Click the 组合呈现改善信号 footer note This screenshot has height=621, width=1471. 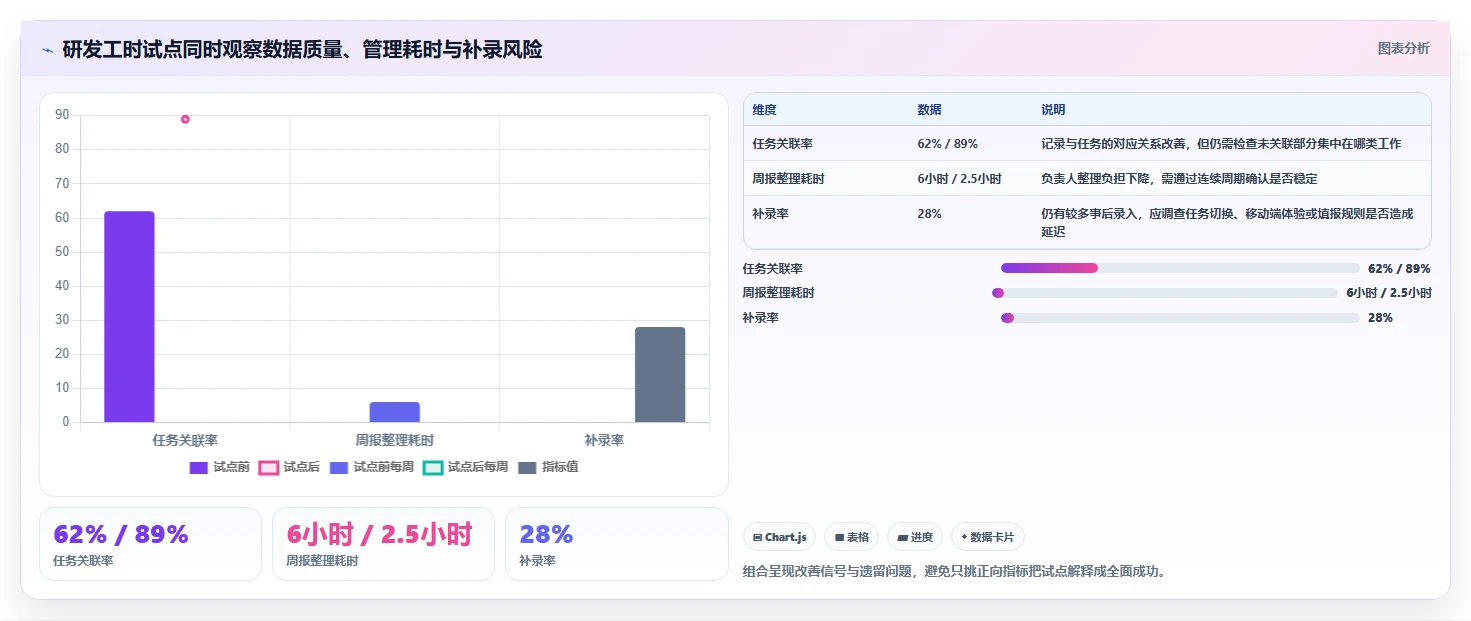click(x=955, y=572)
